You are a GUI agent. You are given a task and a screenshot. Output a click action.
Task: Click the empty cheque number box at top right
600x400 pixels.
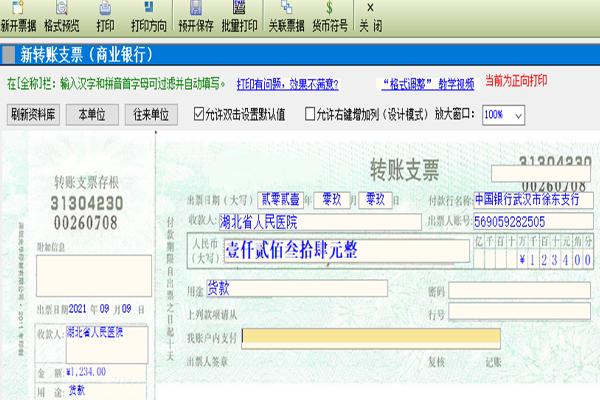[x=541, y=173]
